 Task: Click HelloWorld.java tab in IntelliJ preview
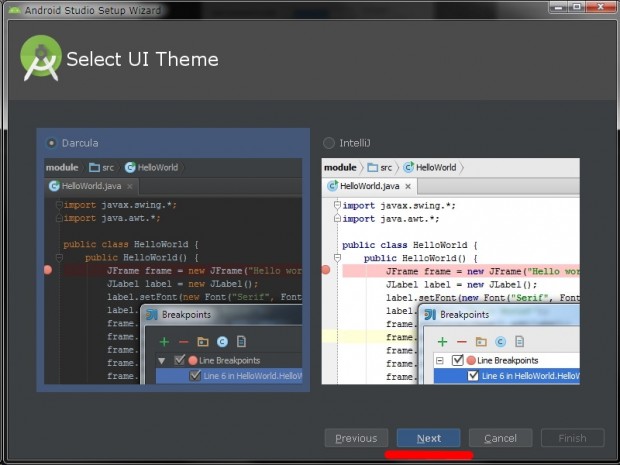pos(369,186)
